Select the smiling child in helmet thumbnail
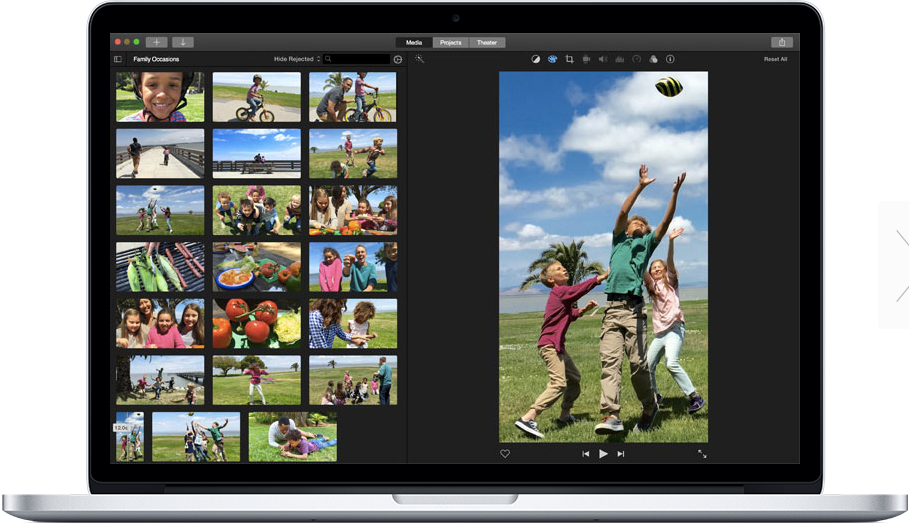Image resolution: width=909 pixels, height=523 pixels. pos(160,97)
